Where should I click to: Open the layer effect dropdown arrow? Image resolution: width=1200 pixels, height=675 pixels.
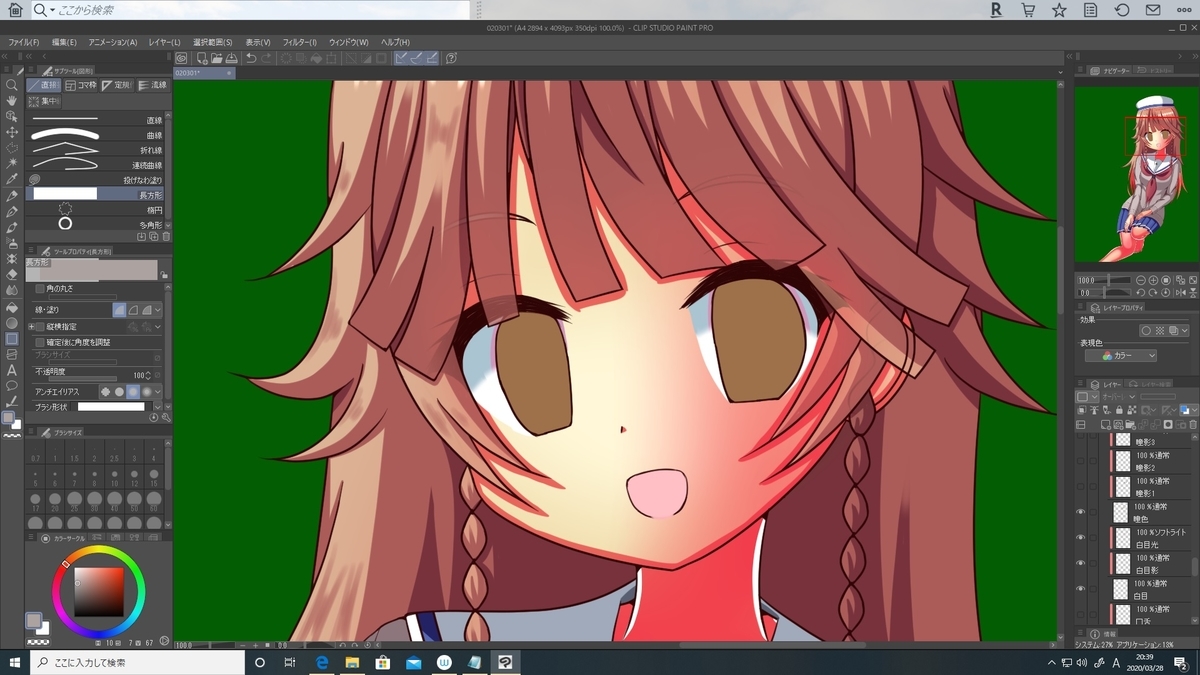(1183, 331)
